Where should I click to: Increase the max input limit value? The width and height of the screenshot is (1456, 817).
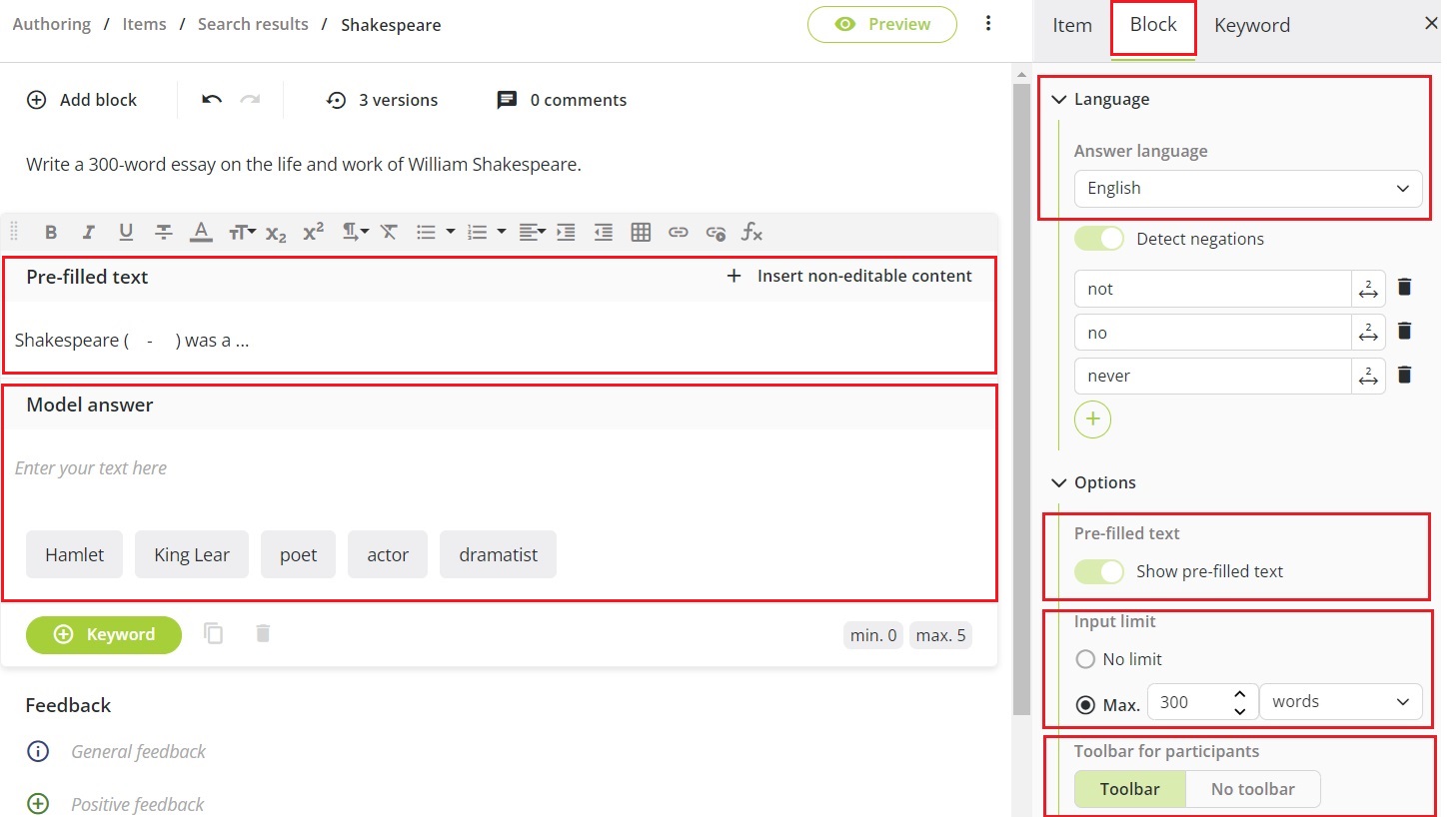click(1239, 693)
